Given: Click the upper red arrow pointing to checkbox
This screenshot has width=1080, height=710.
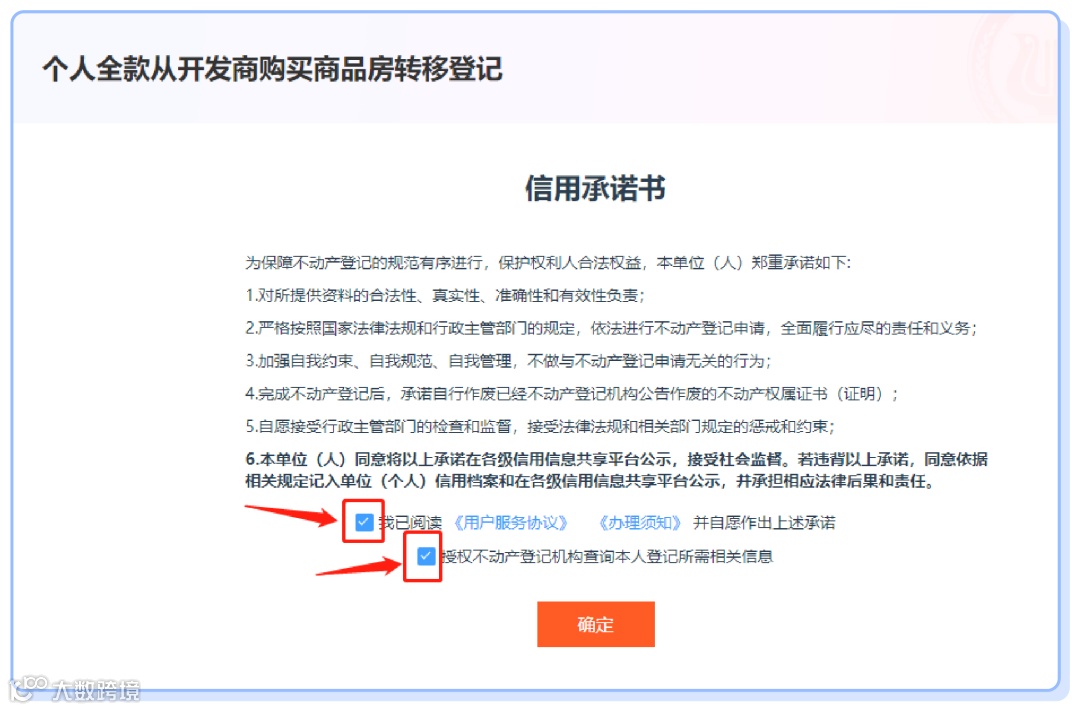Looking at the screenshot, I should click(x=291, y=515).
